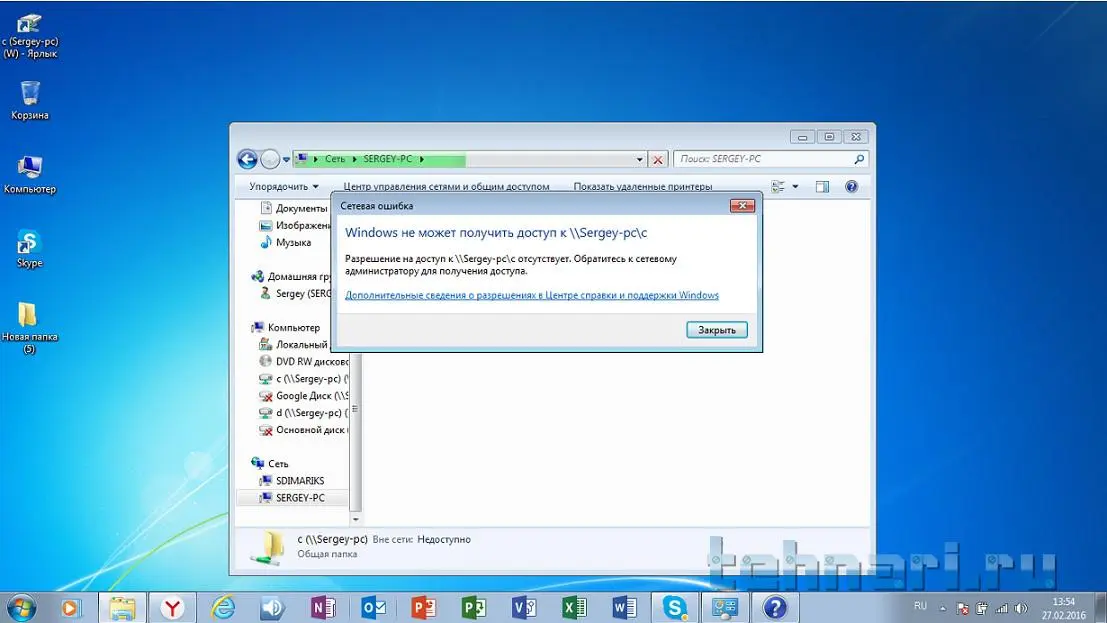
Task: Open the c (Sergey-pc) network shortcut on desktop
Action: (x=30, y=35)
